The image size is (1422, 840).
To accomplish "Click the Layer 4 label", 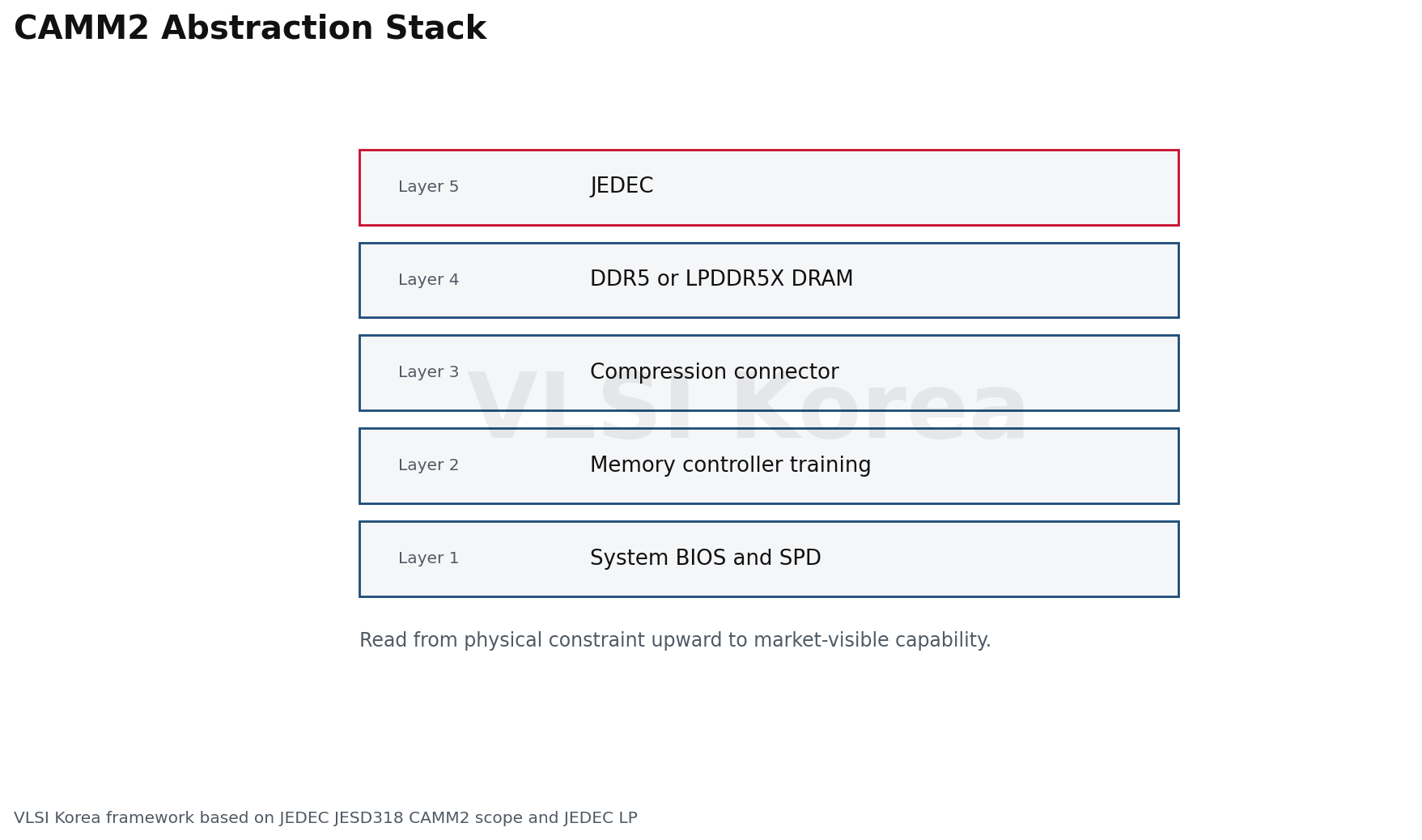I will coord(428,280).
